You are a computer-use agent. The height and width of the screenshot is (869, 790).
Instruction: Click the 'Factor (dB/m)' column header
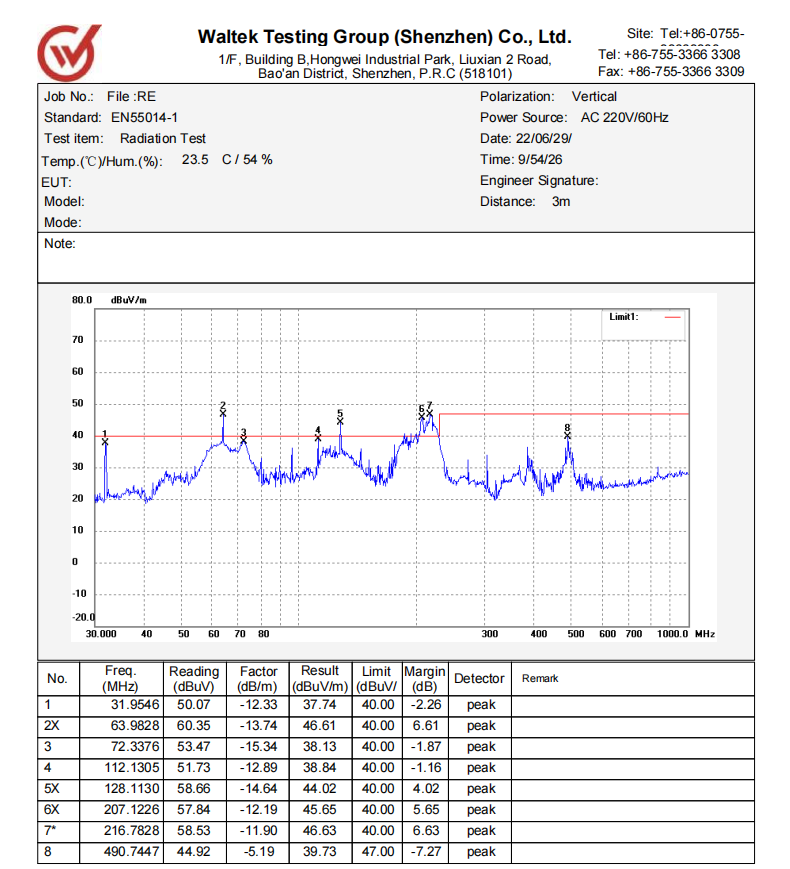(x=258, y=679)
